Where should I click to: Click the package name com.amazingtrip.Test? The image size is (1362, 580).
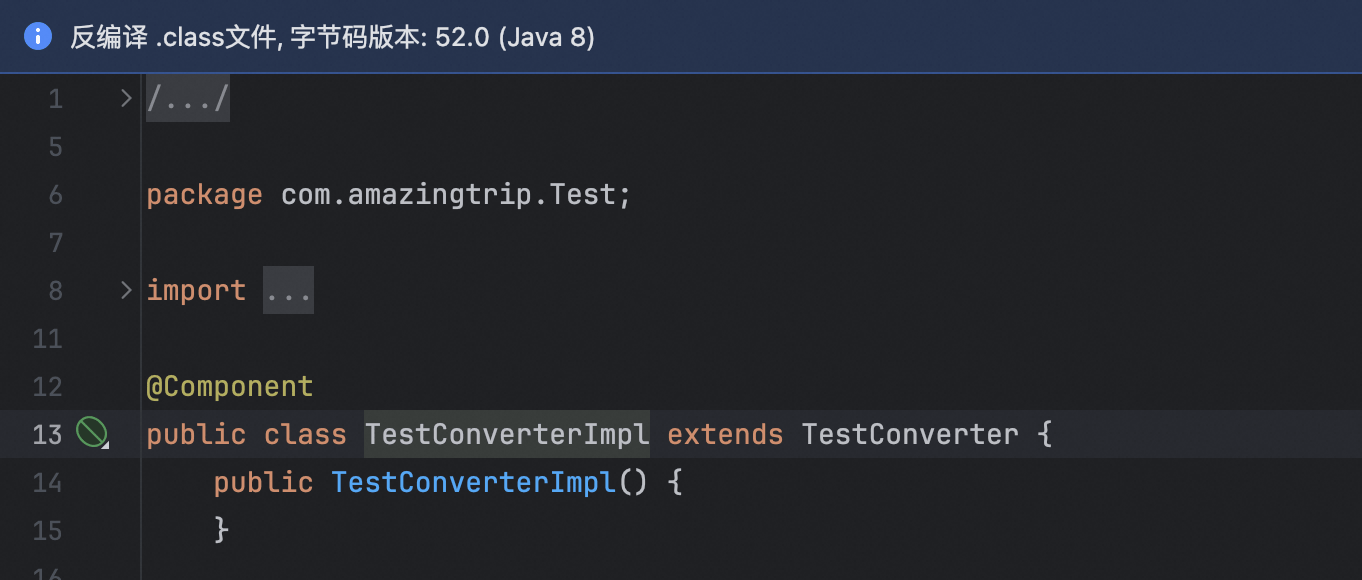click(448, 194)
